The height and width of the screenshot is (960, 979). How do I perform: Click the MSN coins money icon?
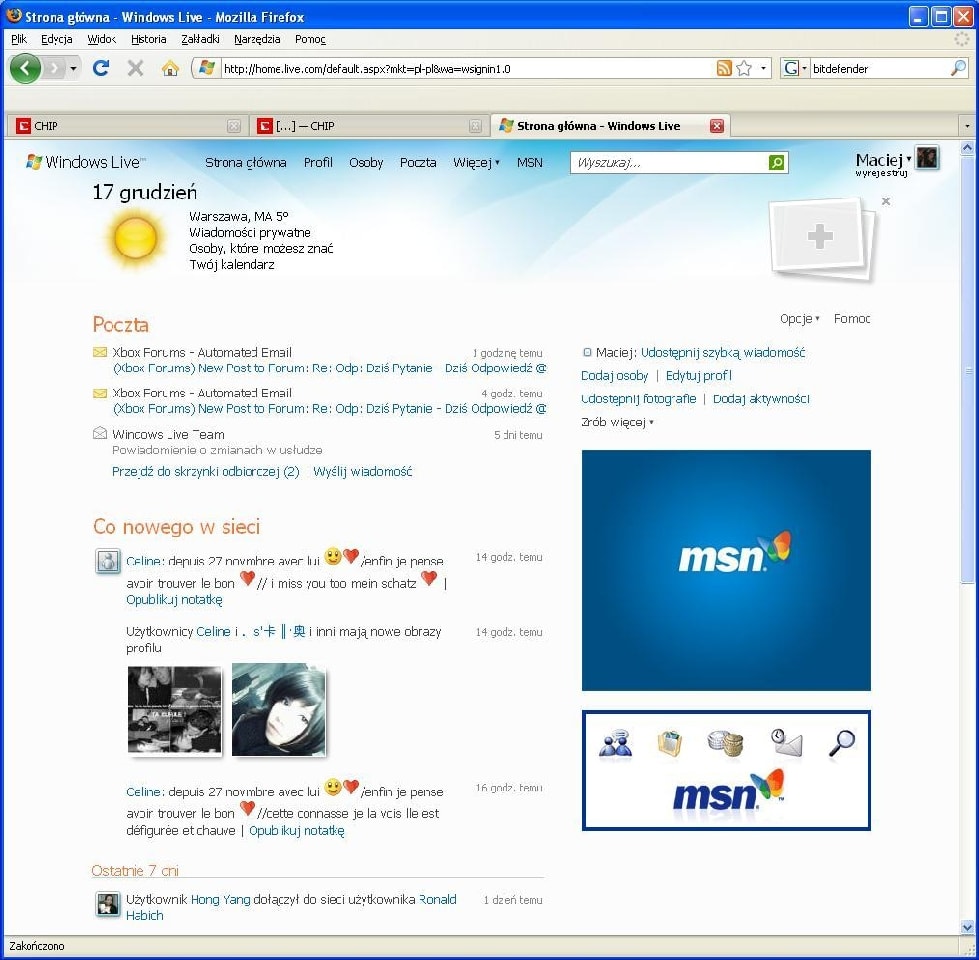[725, 743]
